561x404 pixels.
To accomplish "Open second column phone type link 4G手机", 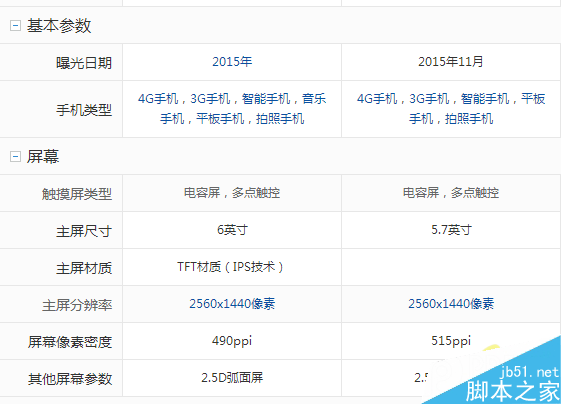I will coord(377,99).
